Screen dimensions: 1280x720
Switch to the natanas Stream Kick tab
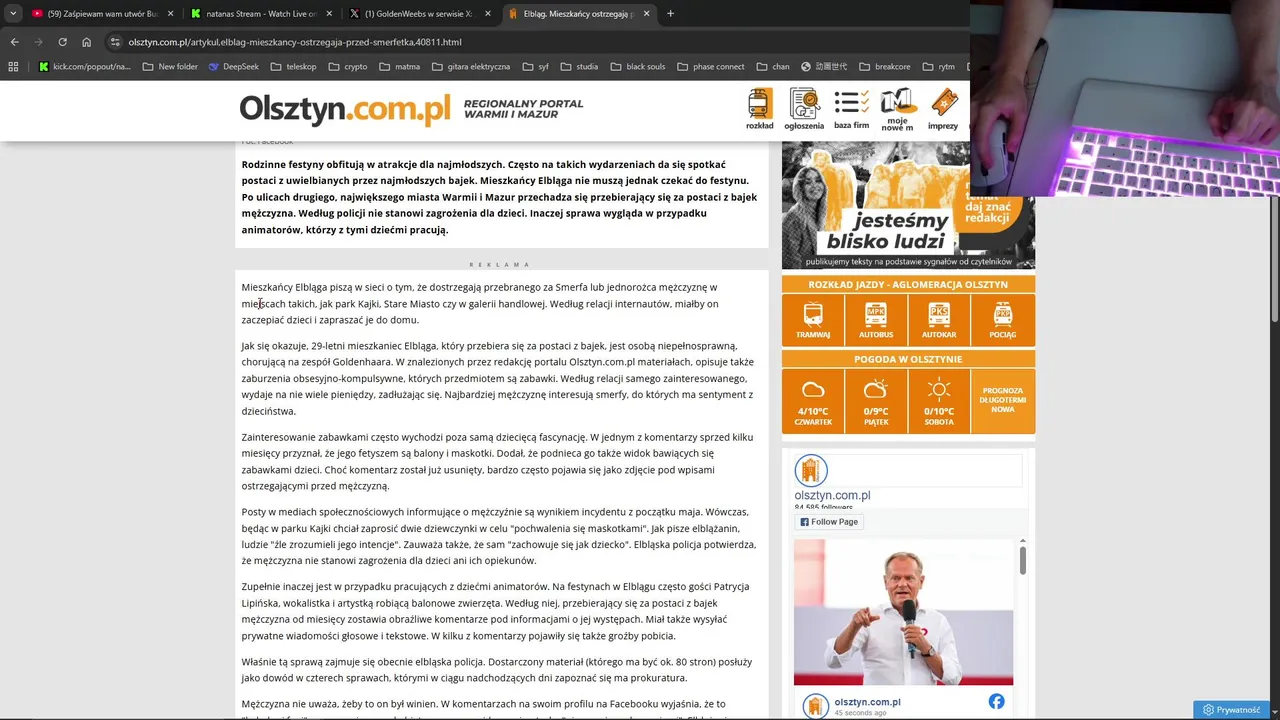tap(261, 14)
